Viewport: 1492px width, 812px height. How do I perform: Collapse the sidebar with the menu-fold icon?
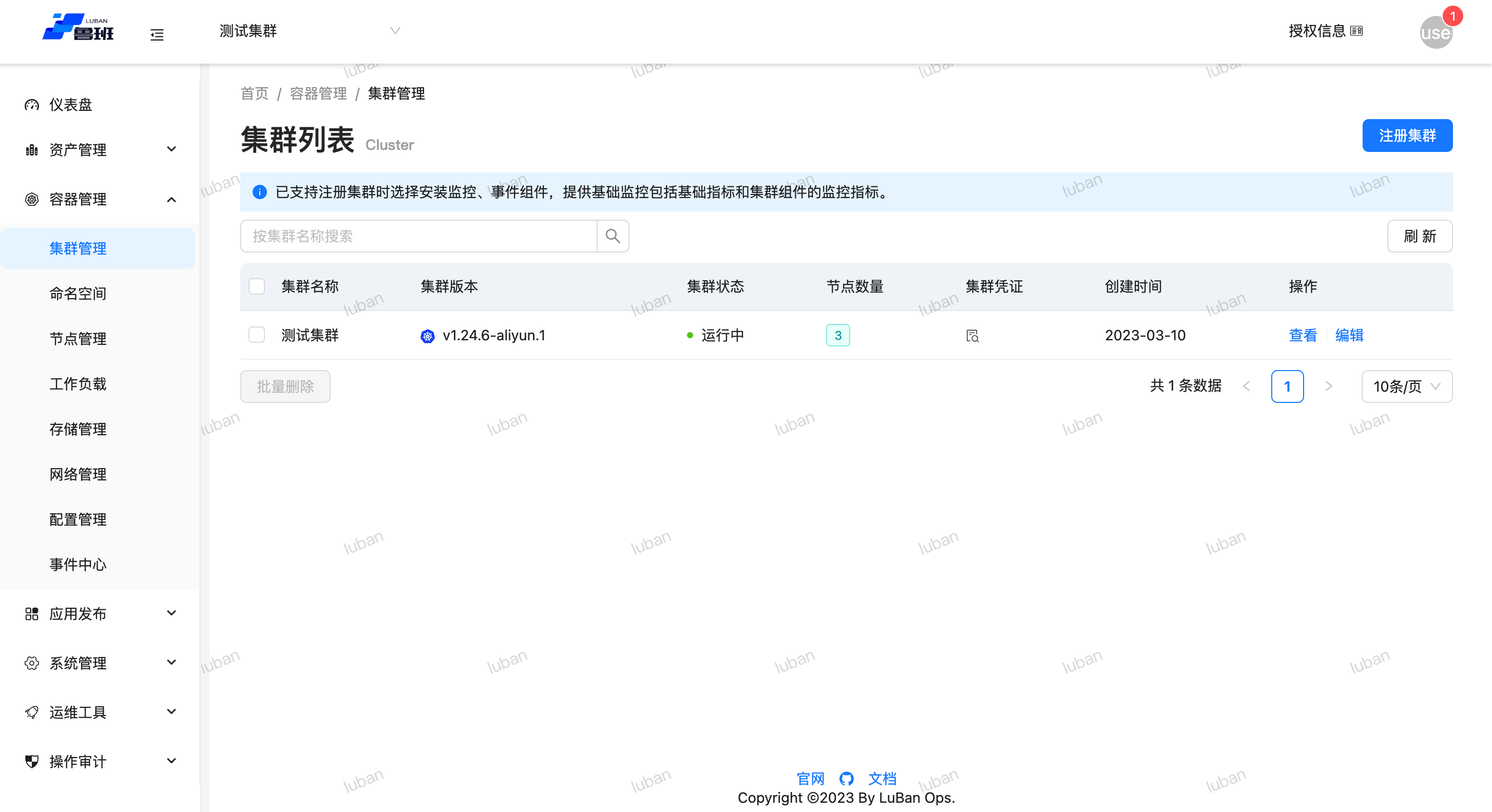coord(157,35)
